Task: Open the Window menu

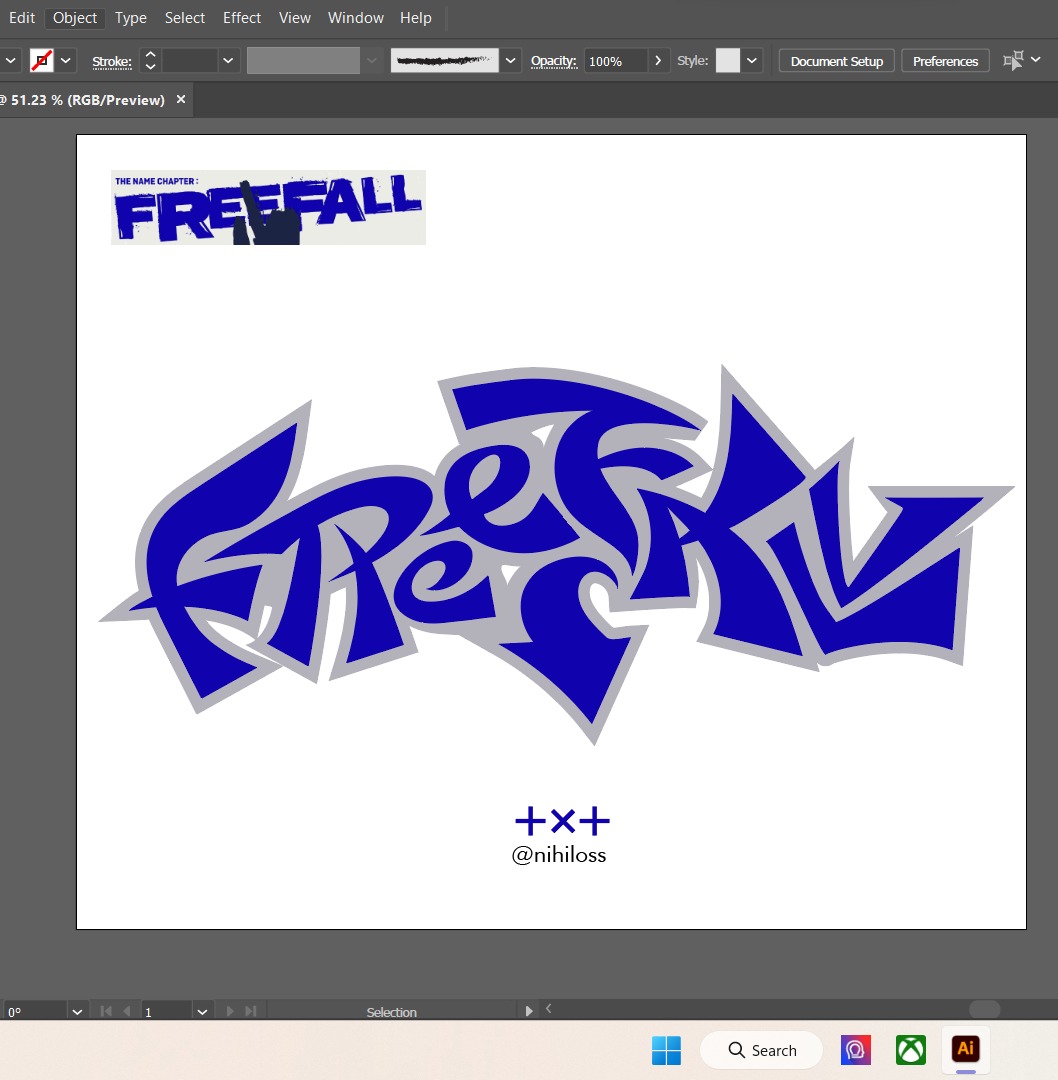Action: pyautogui.click(x=355, y=18)
